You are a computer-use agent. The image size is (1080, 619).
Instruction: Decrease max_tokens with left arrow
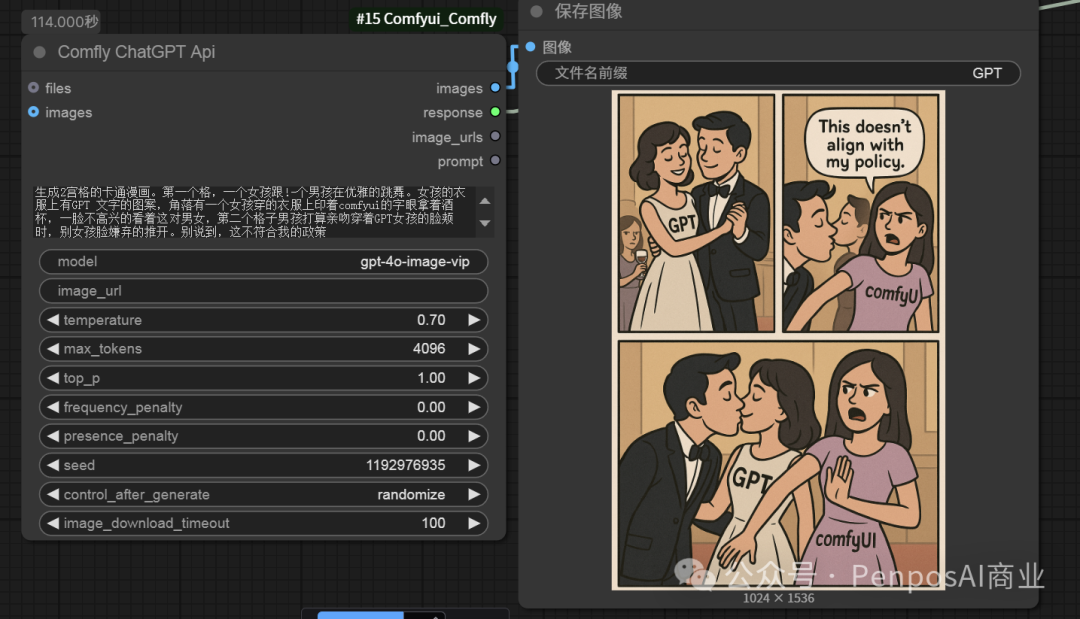(52, 348)
